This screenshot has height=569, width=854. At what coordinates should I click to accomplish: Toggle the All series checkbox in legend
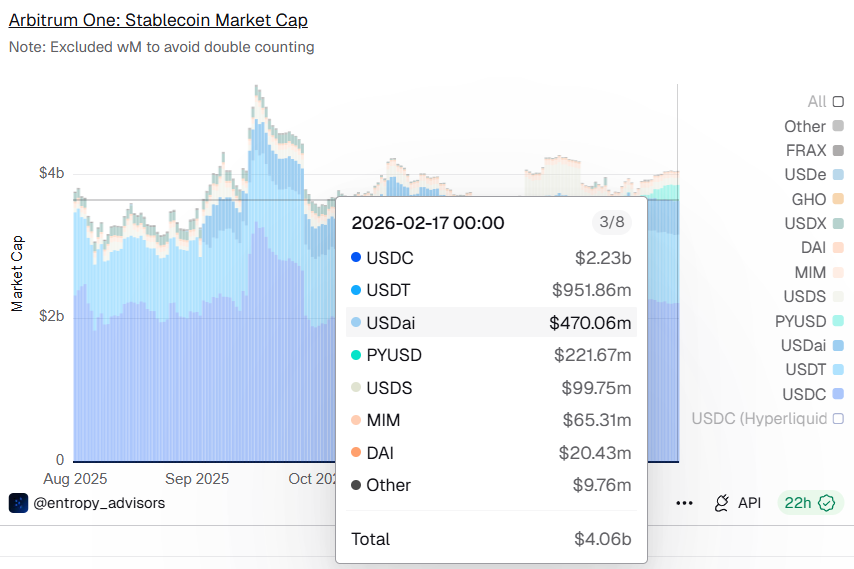tap(838, 102)
